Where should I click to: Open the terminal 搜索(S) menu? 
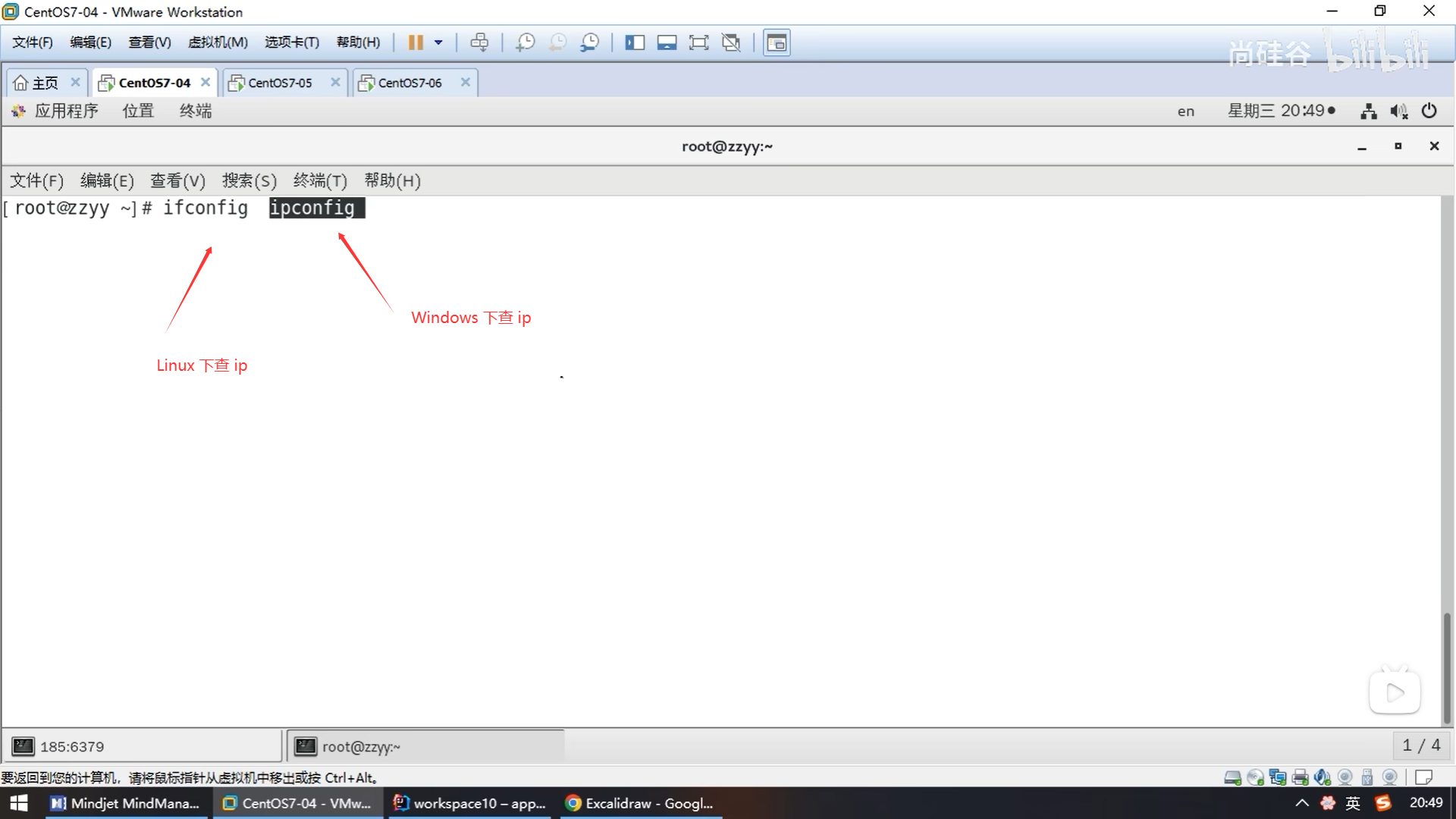point(249,180)
